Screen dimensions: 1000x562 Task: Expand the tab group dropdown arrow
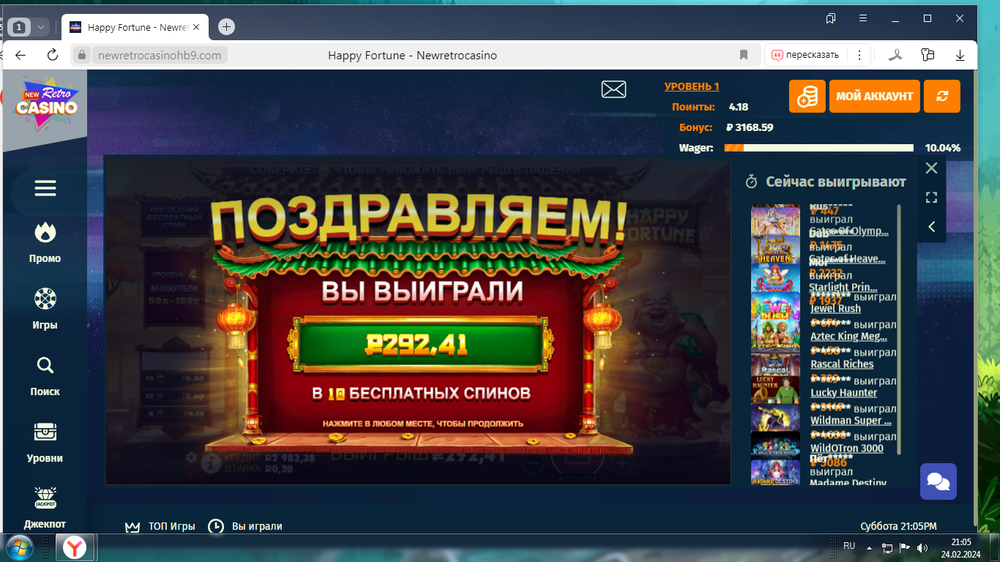(x=41, y=27)
